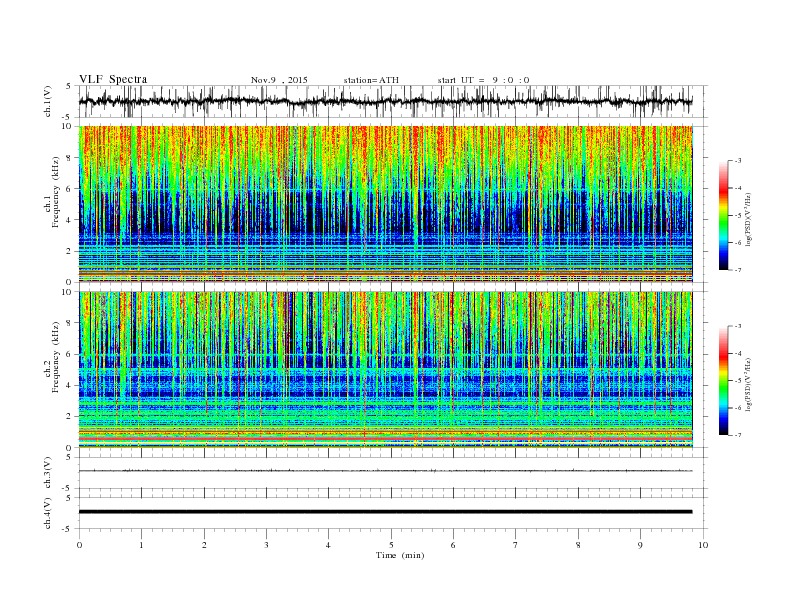Click the 7 tick label on time axis

tap(516, 545)
